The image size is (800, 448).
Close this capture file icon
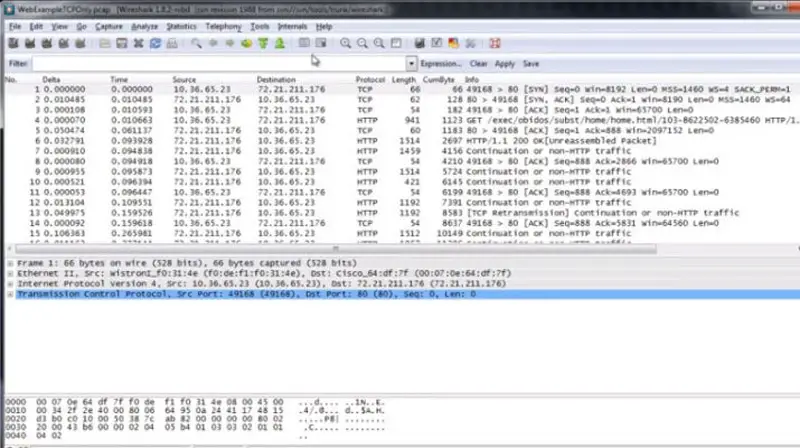pos(138,43)
